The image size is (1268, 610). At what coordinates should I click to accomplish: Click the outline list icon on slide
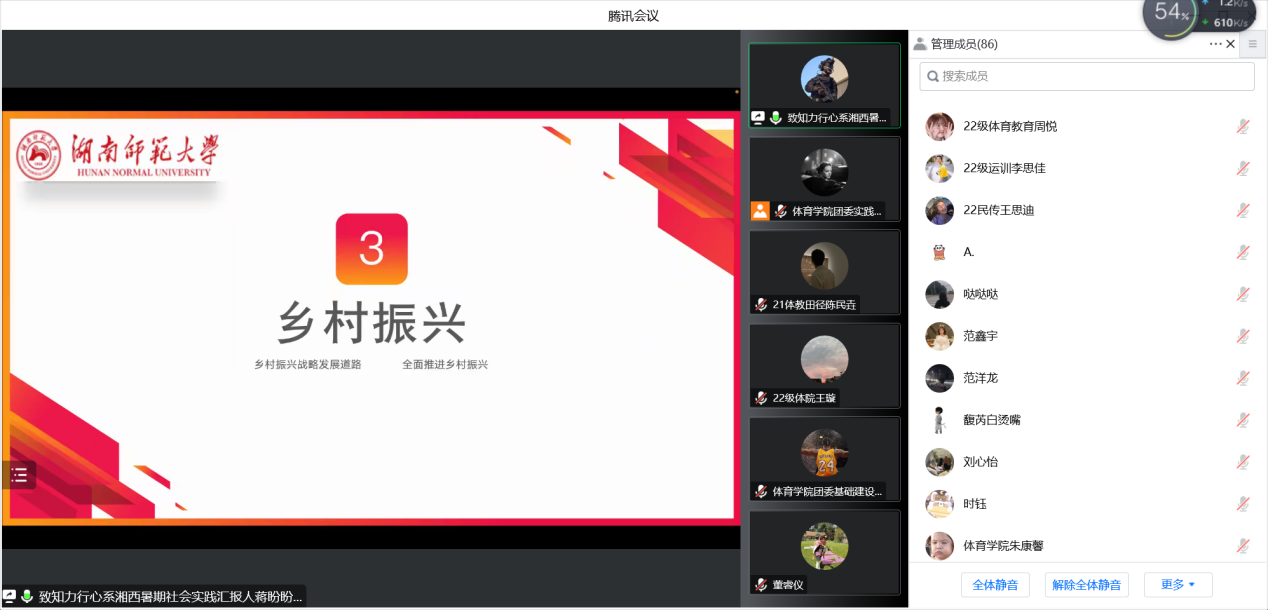(19, 475)
